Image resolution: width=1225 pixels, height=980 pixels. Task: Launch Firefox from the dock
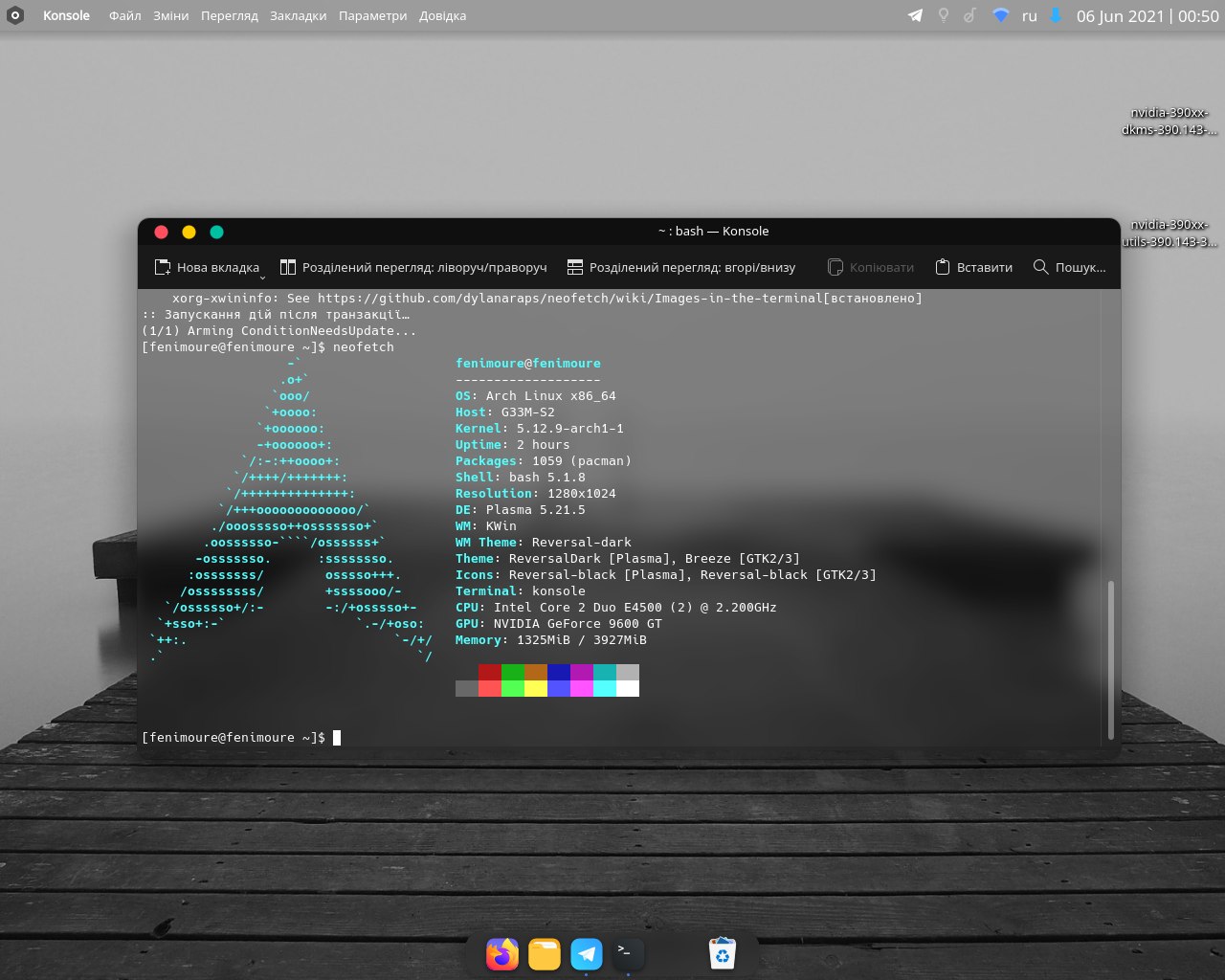point(502,954)
